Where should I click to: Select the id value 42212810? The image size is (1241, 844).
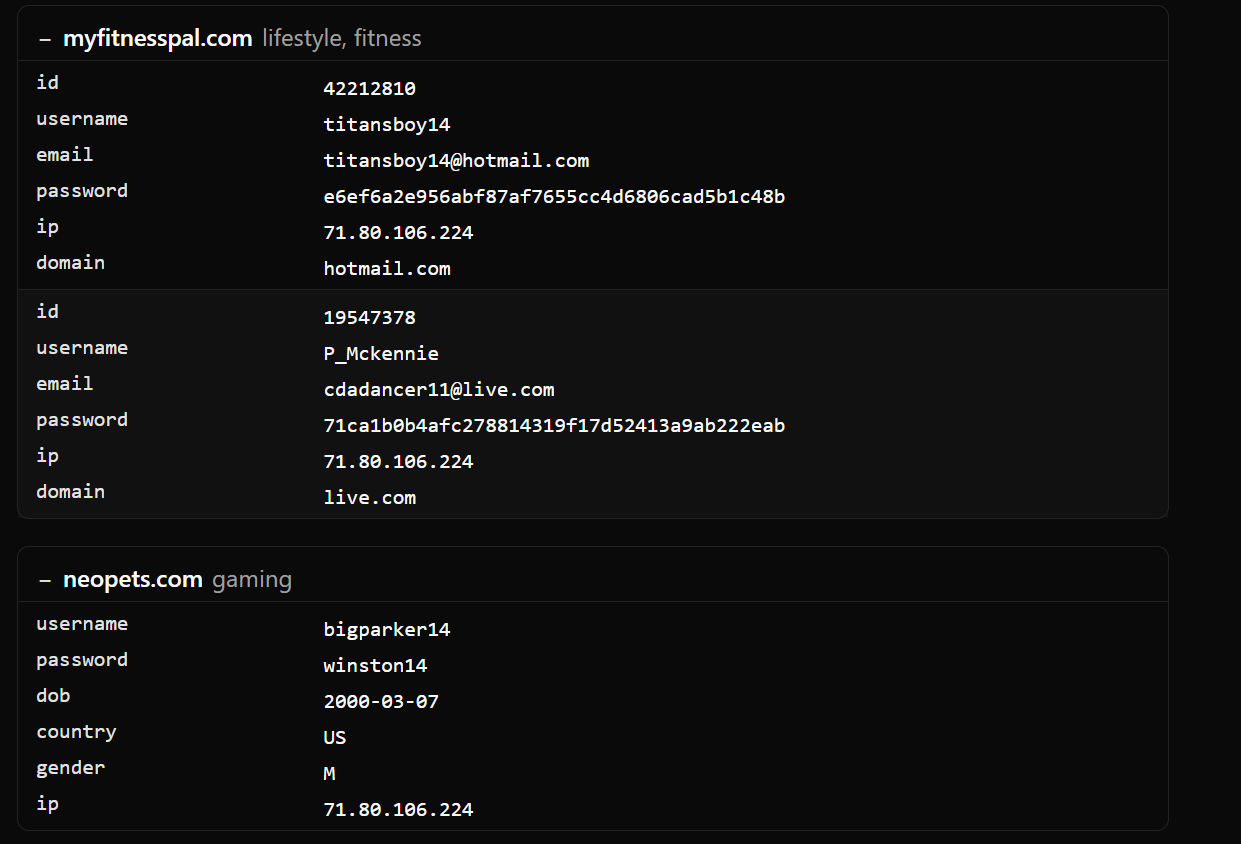pos(369,89)
